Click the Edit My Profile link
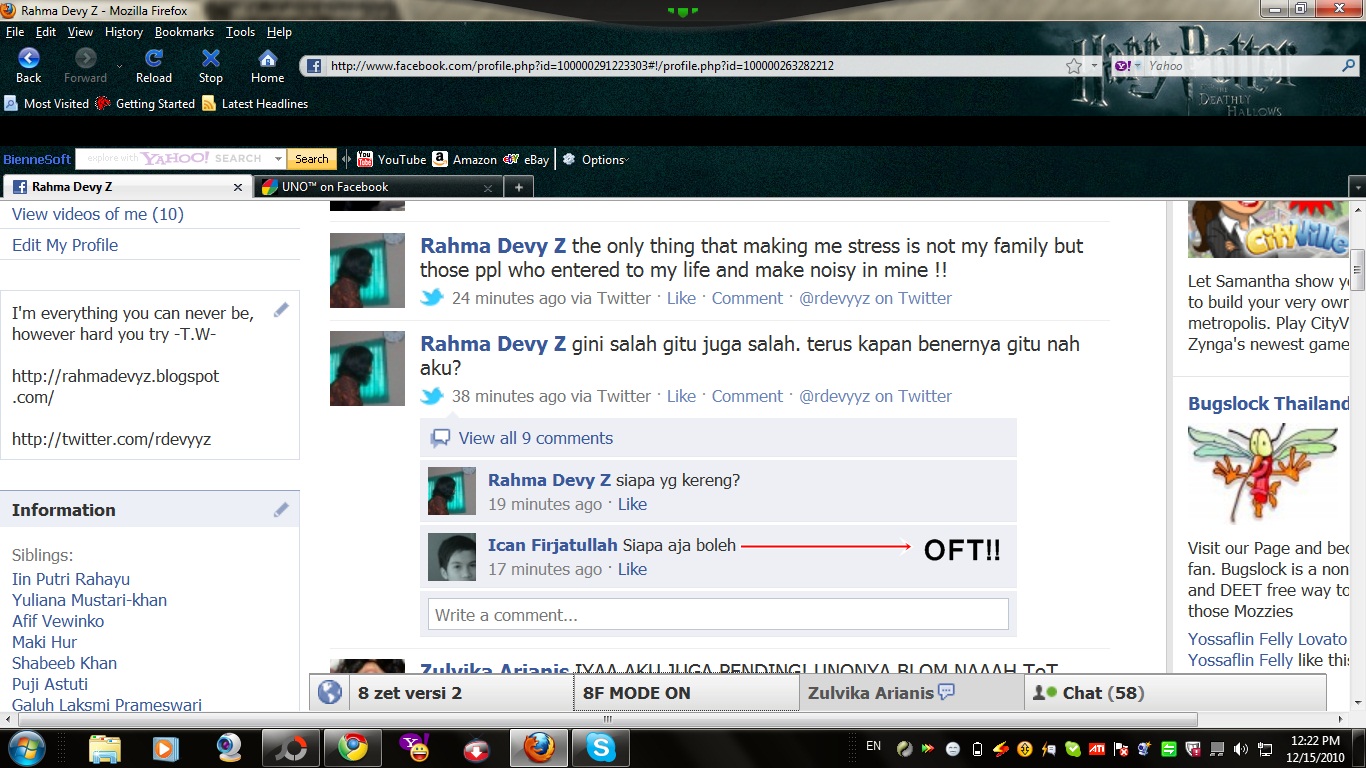Image resolution: width=1366 pixels, height=768 pixels. click(65, 245)
